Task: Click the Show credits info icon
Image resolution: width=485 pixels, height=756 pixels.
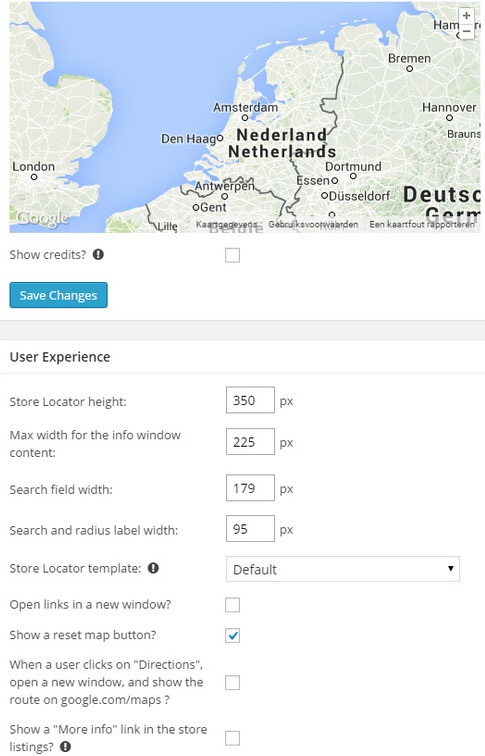Action: point(98,254)
